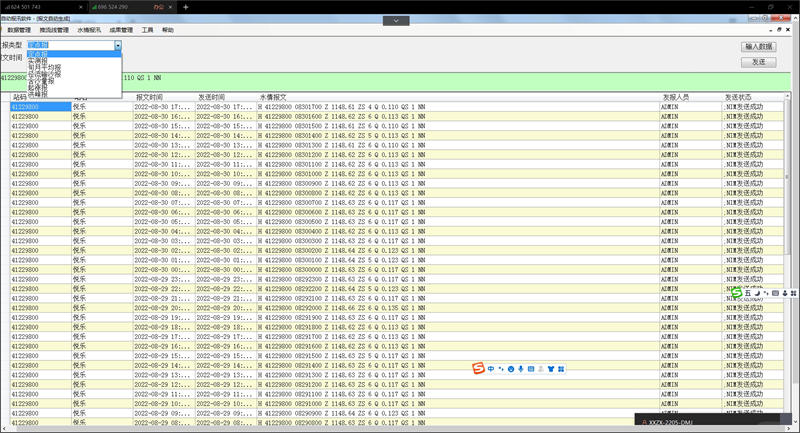This screenshot has height=433, width=800.
Task: Restore the inner MDI child window
Action: click(779, 30)
